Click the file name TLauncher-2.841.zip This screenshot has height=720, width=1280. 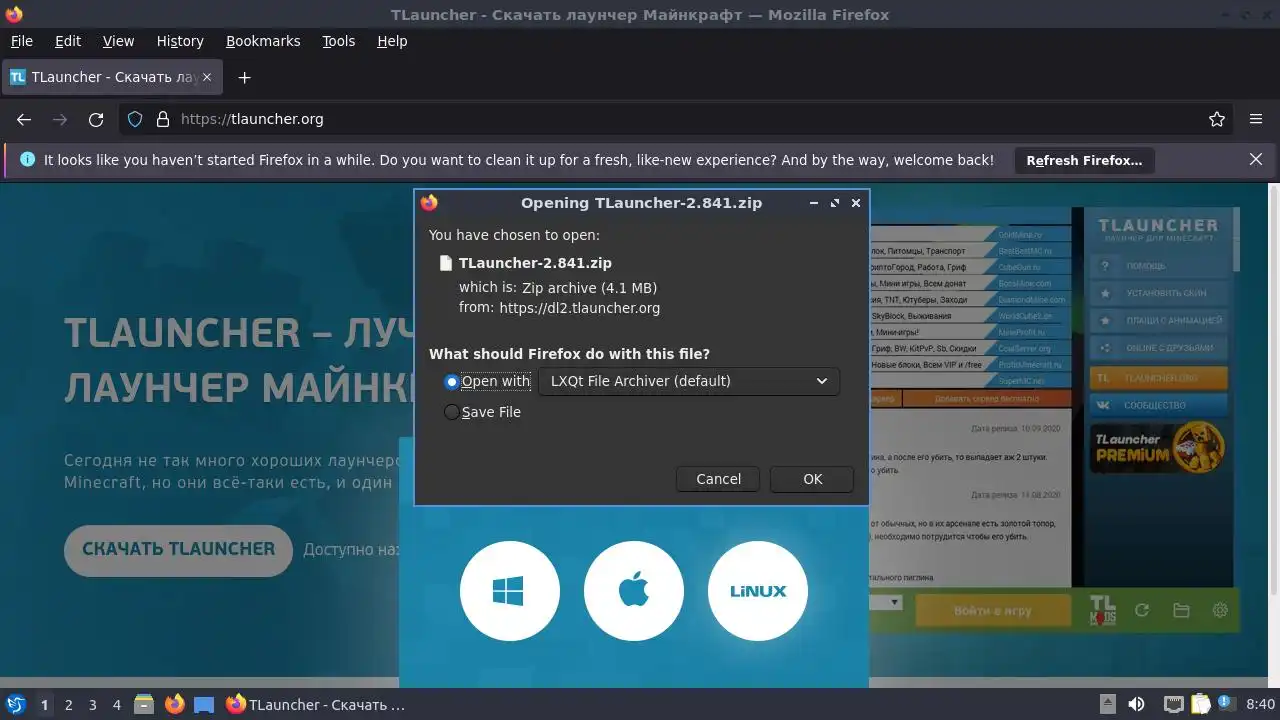click(535, 263)
